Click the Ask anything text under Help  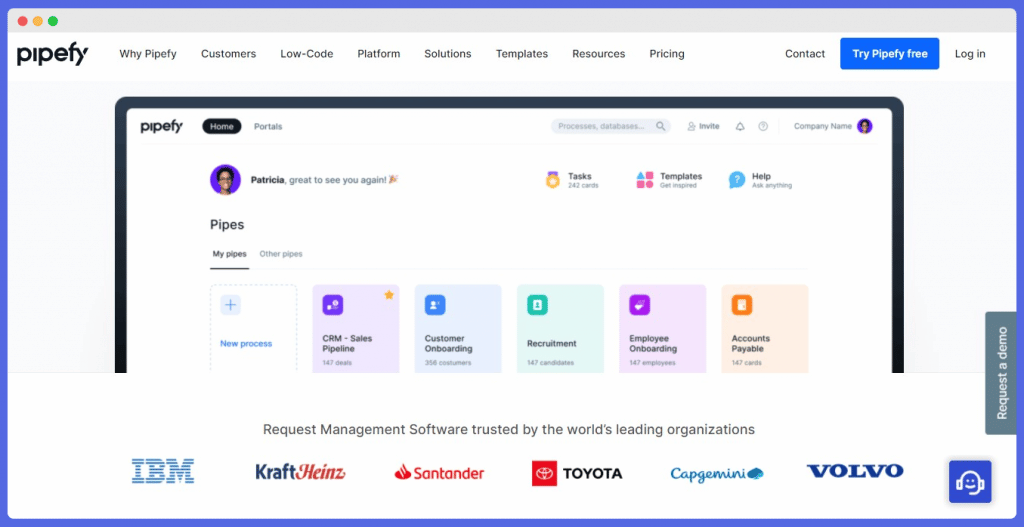772,185
